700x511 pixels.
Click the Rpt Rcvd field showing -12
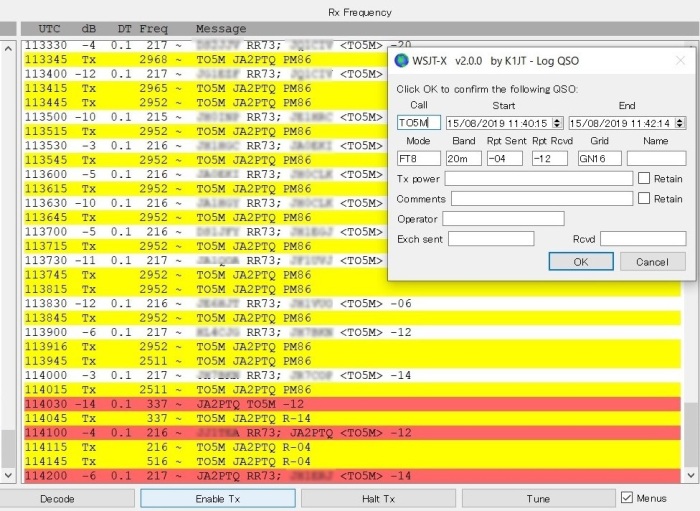click(550, 158)
